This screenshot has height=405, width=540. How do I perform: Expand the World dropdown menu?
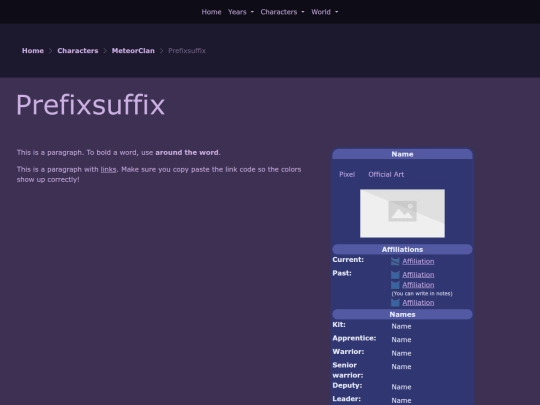pos(324,12)
